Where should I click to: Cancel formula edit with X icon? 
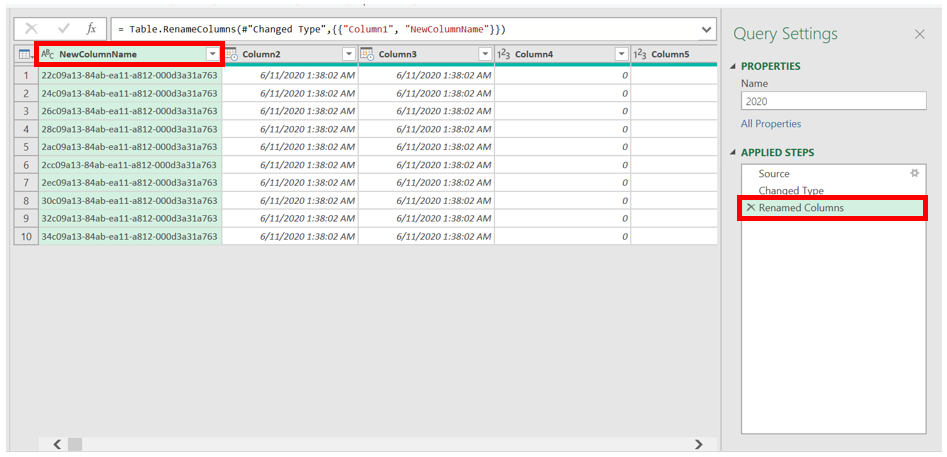pos(31,28)
